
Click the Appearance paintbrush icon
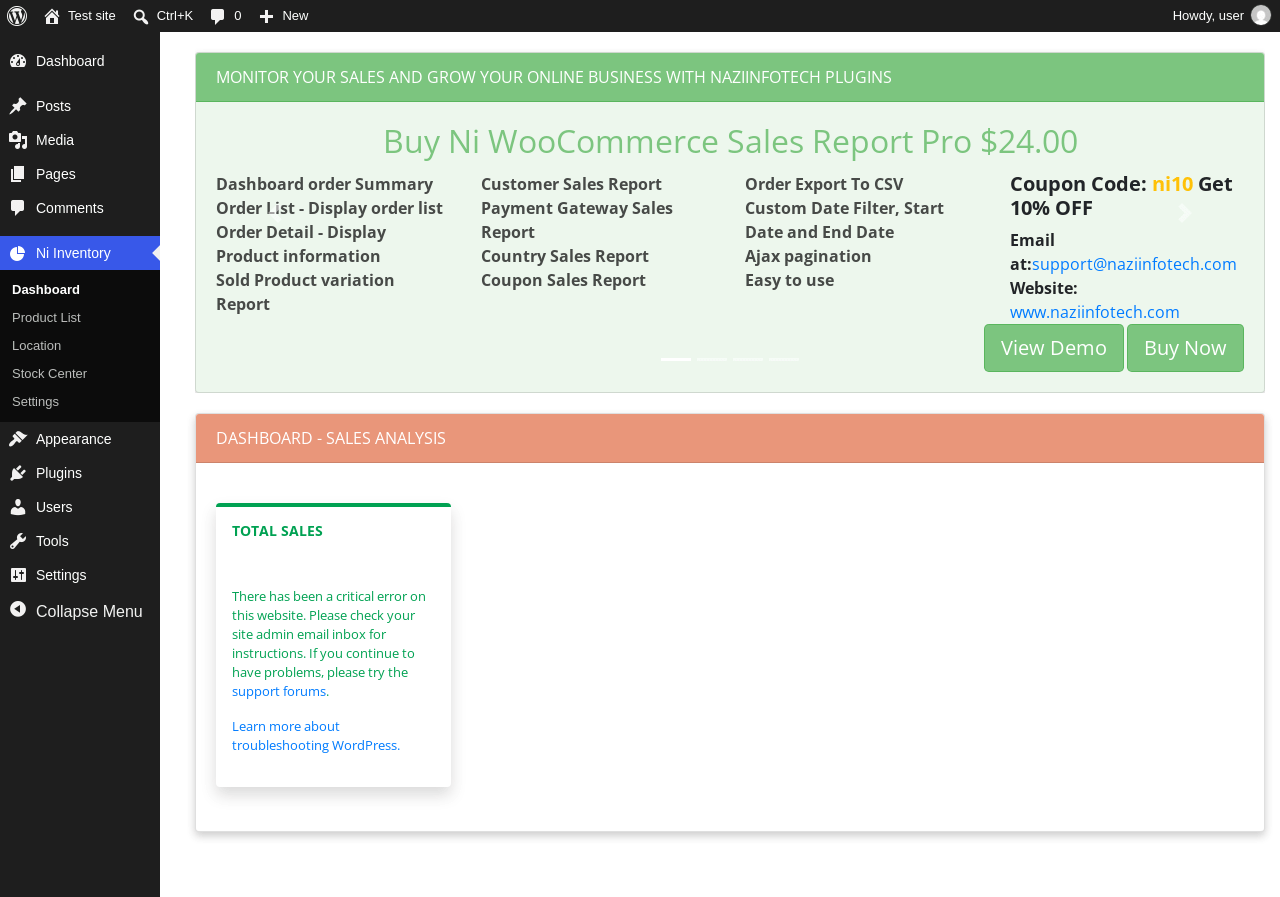18,439
